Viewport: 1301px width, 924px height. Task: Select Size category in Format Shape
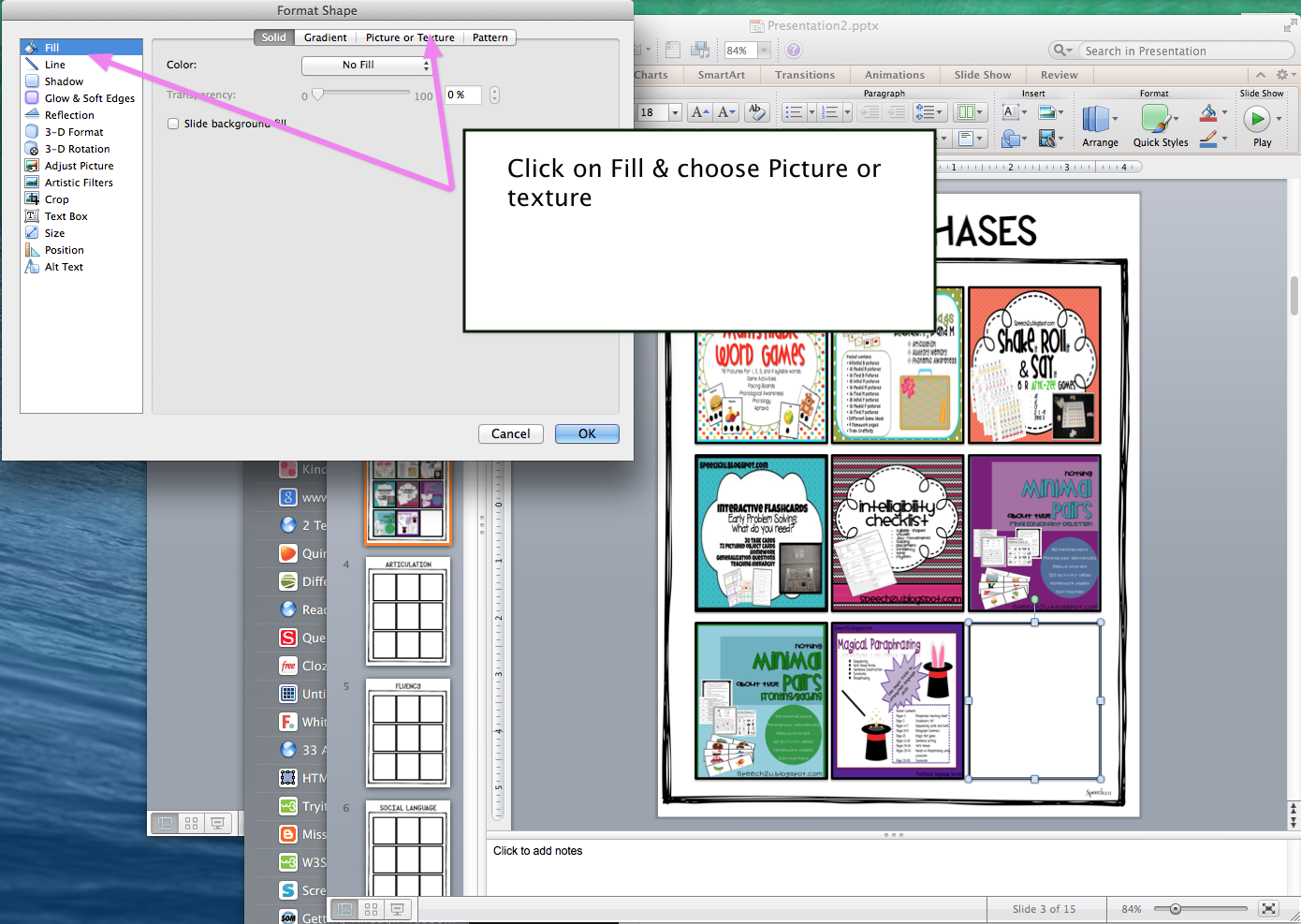tap(81, 233)
